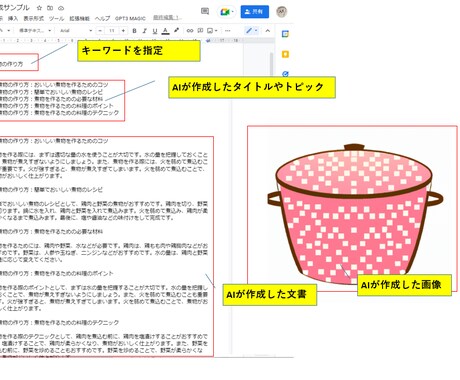Open the account avatar menu
Viewport: 460px width, 380px height.
[x=282, y=12]
